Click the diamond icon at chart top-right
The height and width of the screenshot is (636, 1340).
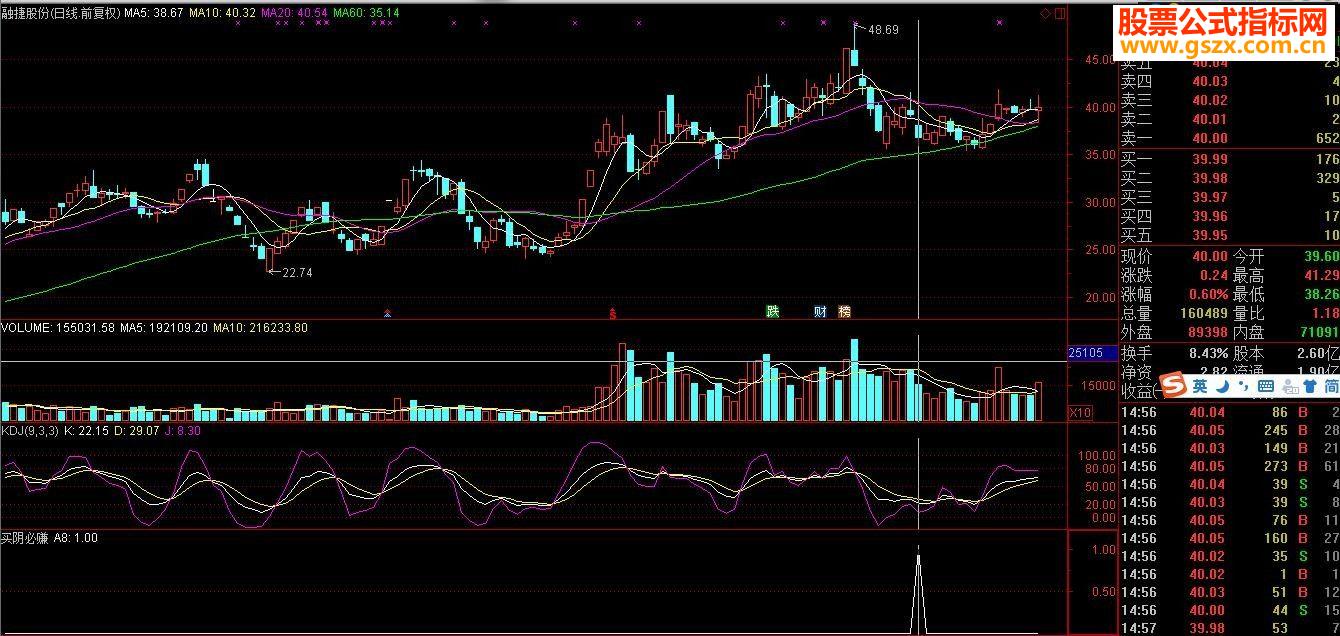point(1045,13)
